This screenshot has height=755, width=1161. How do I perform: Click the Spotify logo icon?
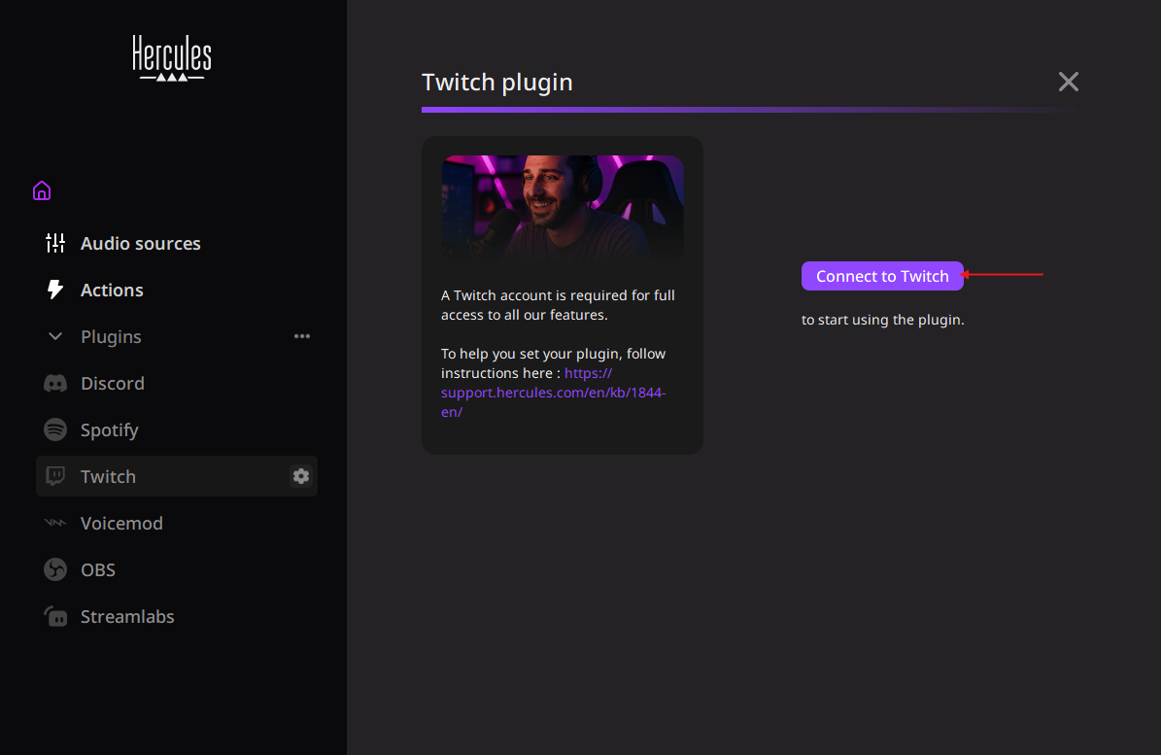point(55,430)
